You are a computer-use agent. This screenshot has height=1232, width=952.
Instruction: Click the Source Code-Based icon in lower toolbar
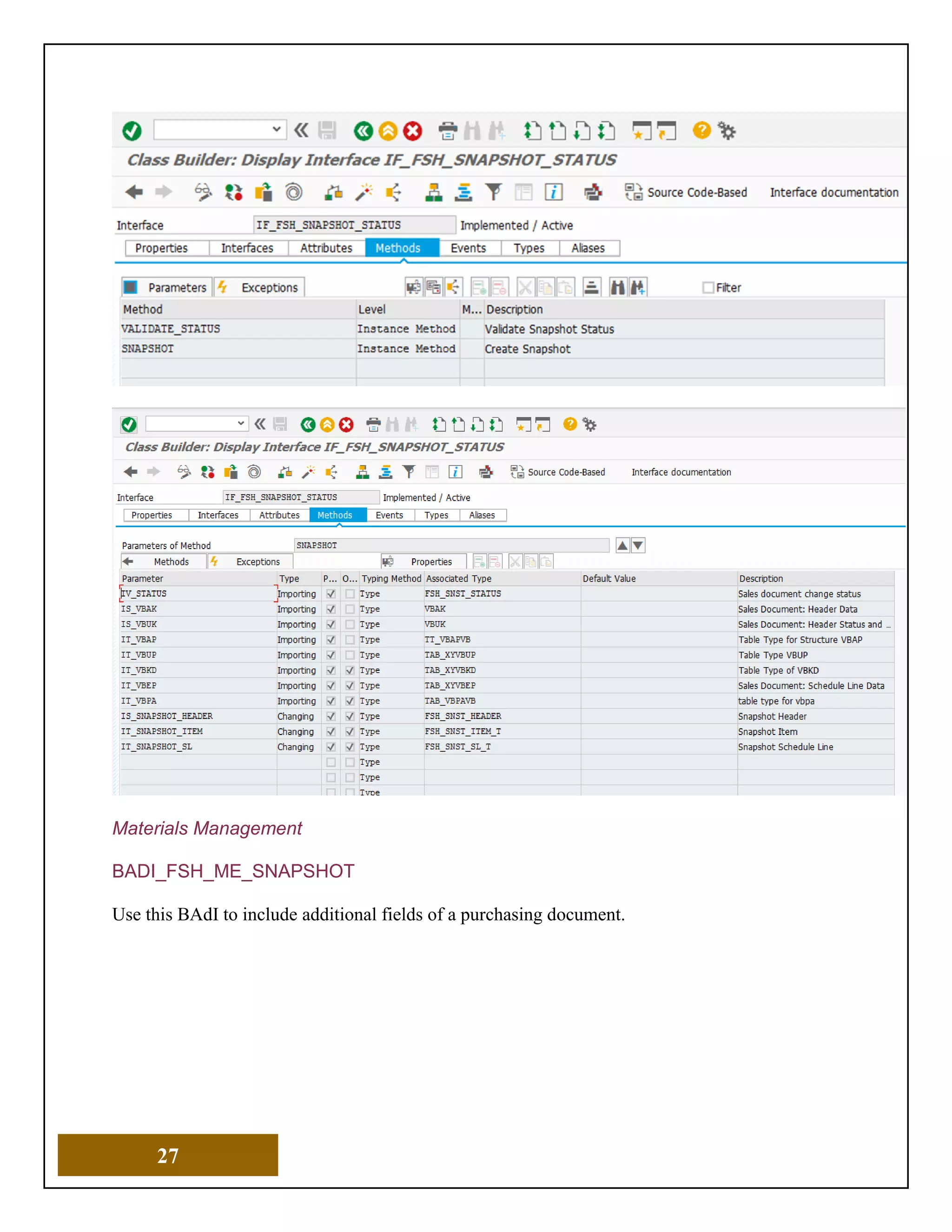click(x=517, y=471)
